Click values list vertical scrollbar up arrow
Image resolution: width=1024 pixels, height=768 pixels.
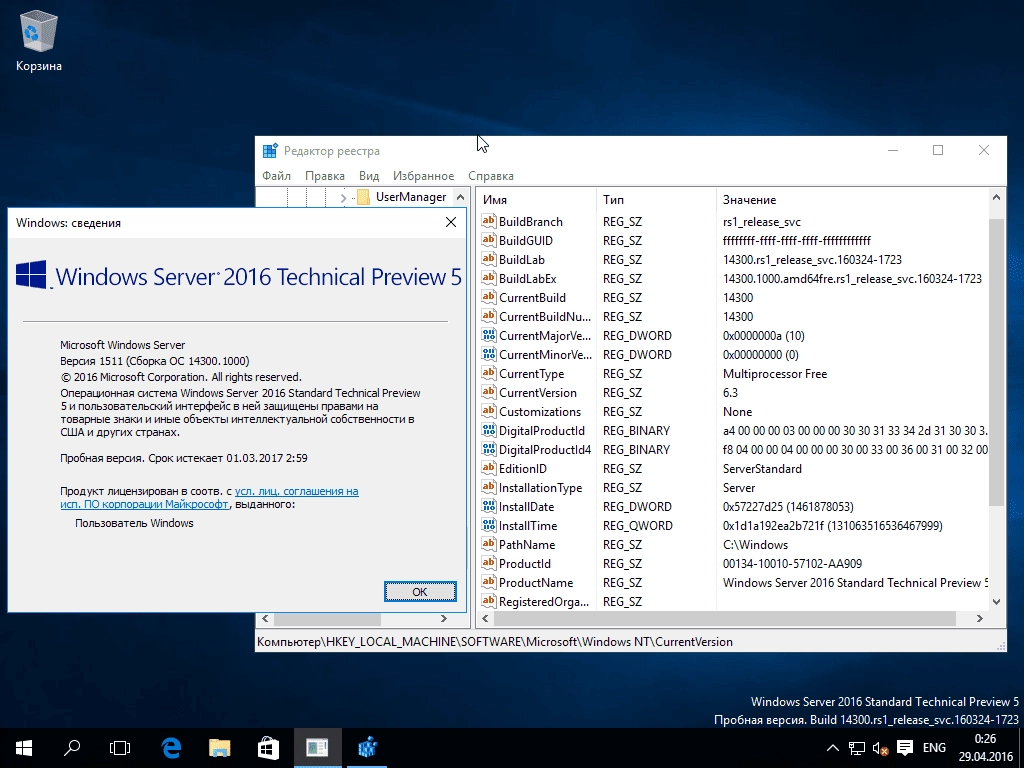(x=996, y=197)
